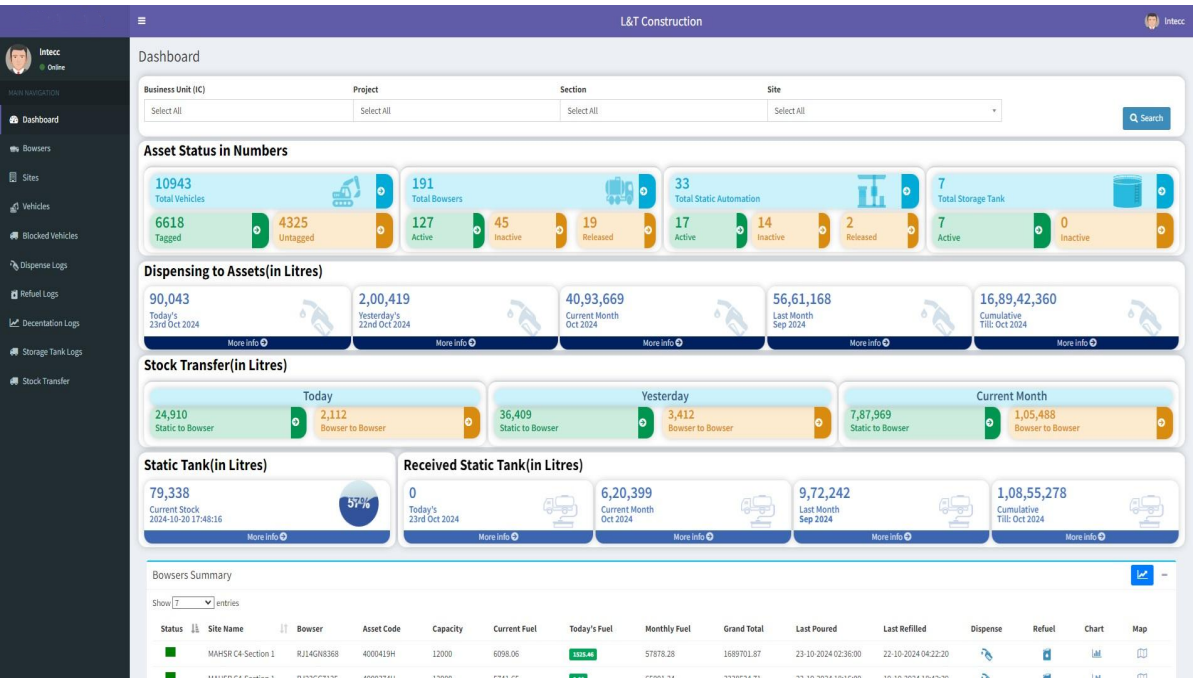Click More info under Today's 0 received
Image resolution: width=1196 pixels, height=678 pixels.
[498, 537]
